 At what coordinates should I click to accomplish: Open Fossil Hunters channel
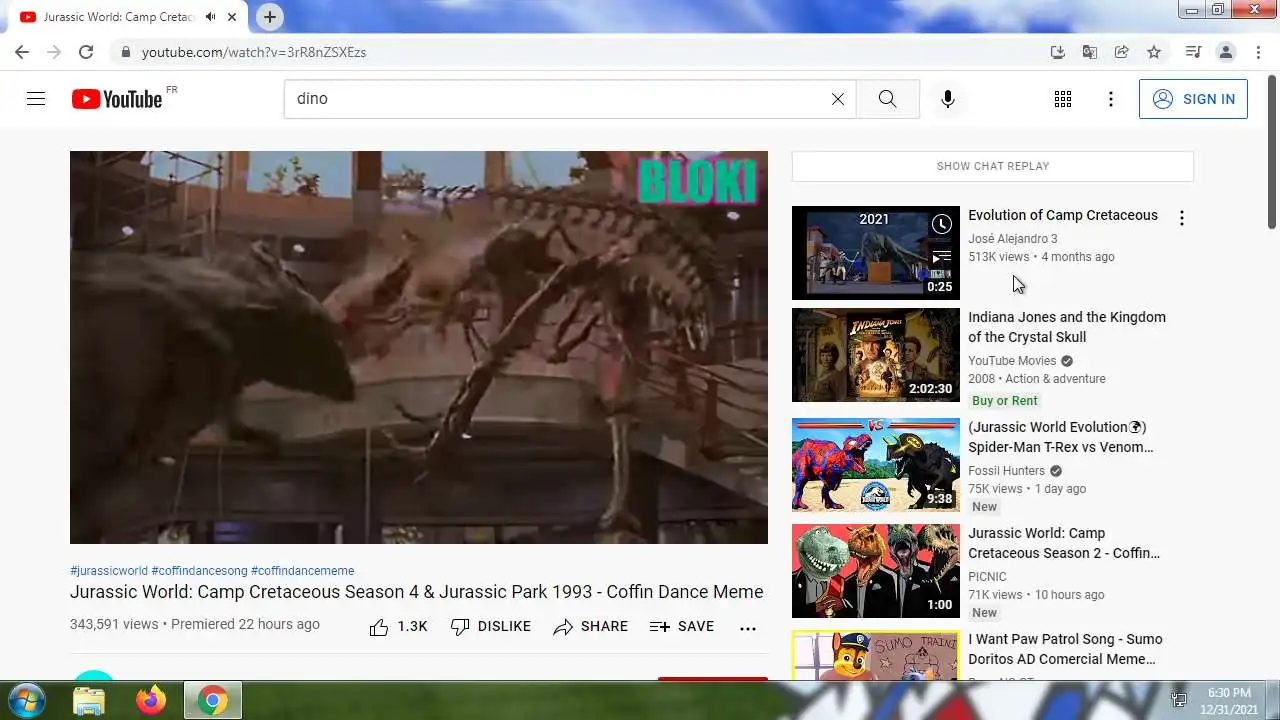(1006, 471)
